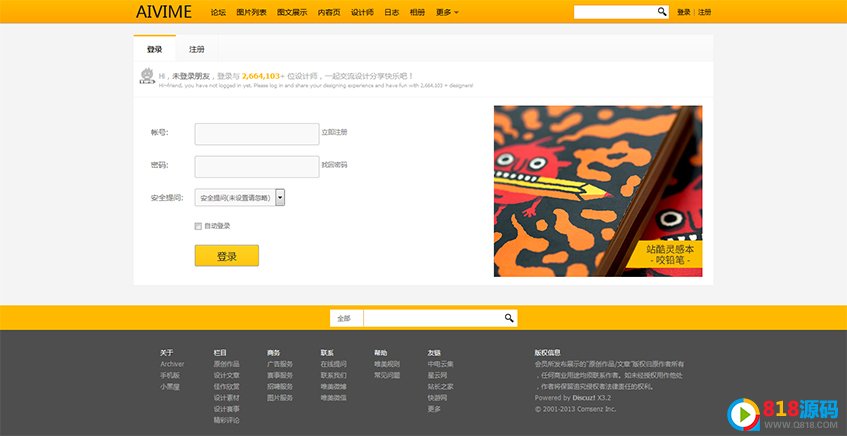Switch to the 注册 tab

197,49
